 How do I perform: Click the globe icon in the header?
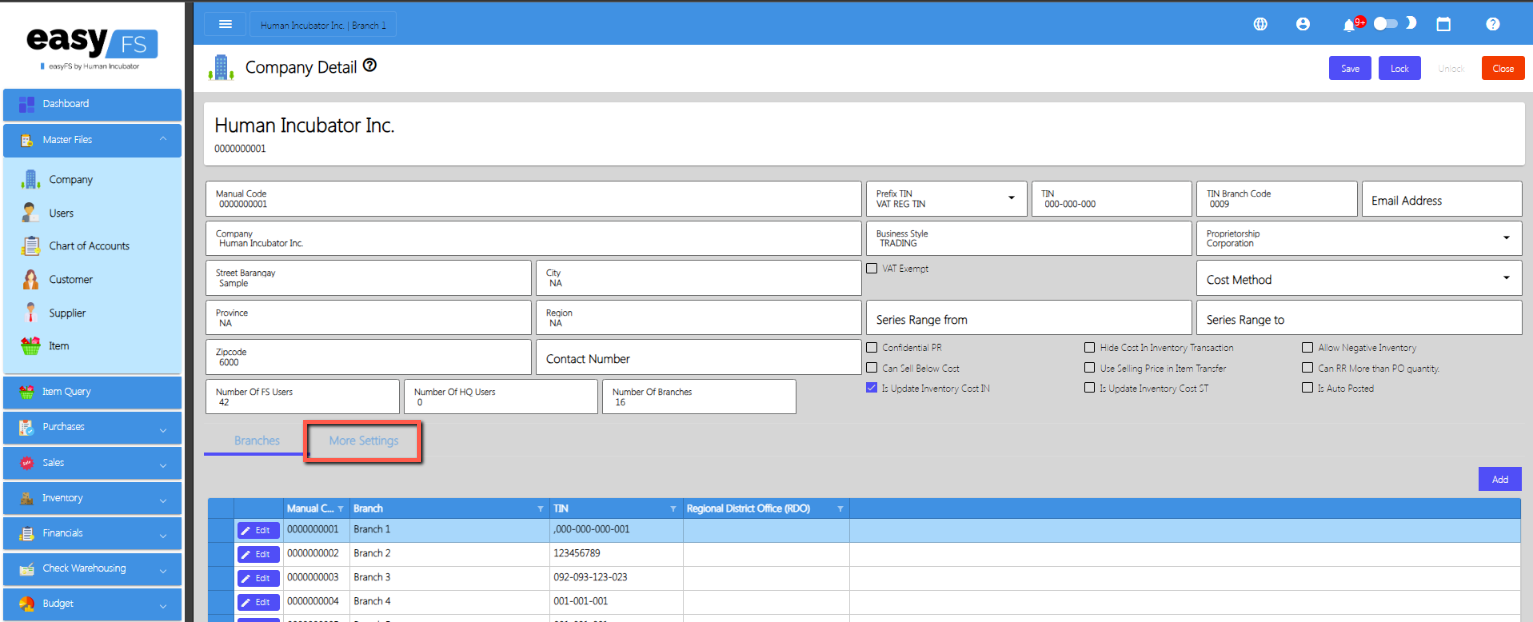coord(1261,24)
